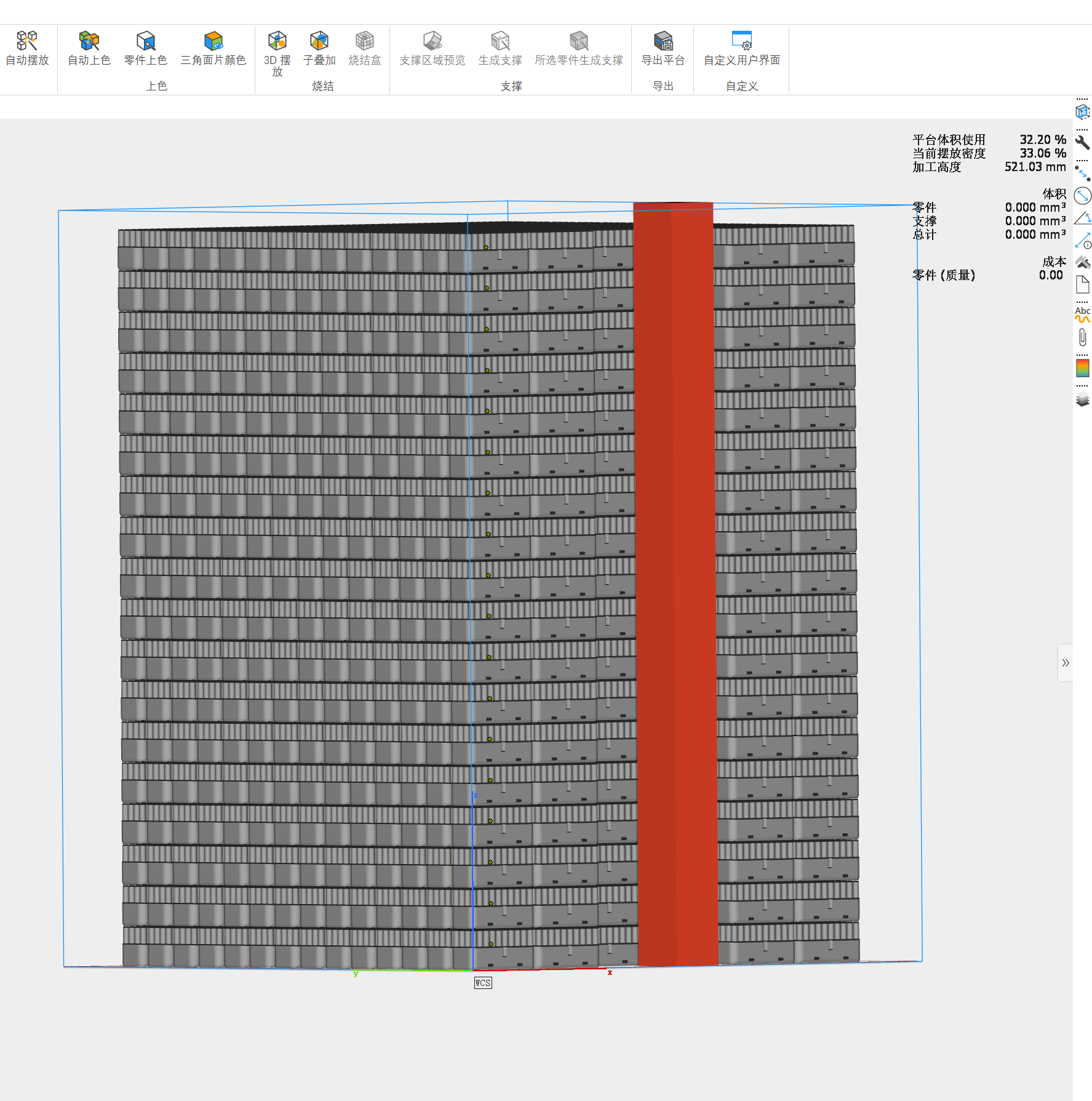Open the part view cube panel
The width and height of the screenshot is (1092, 1101).
[x=1082, y=112]
